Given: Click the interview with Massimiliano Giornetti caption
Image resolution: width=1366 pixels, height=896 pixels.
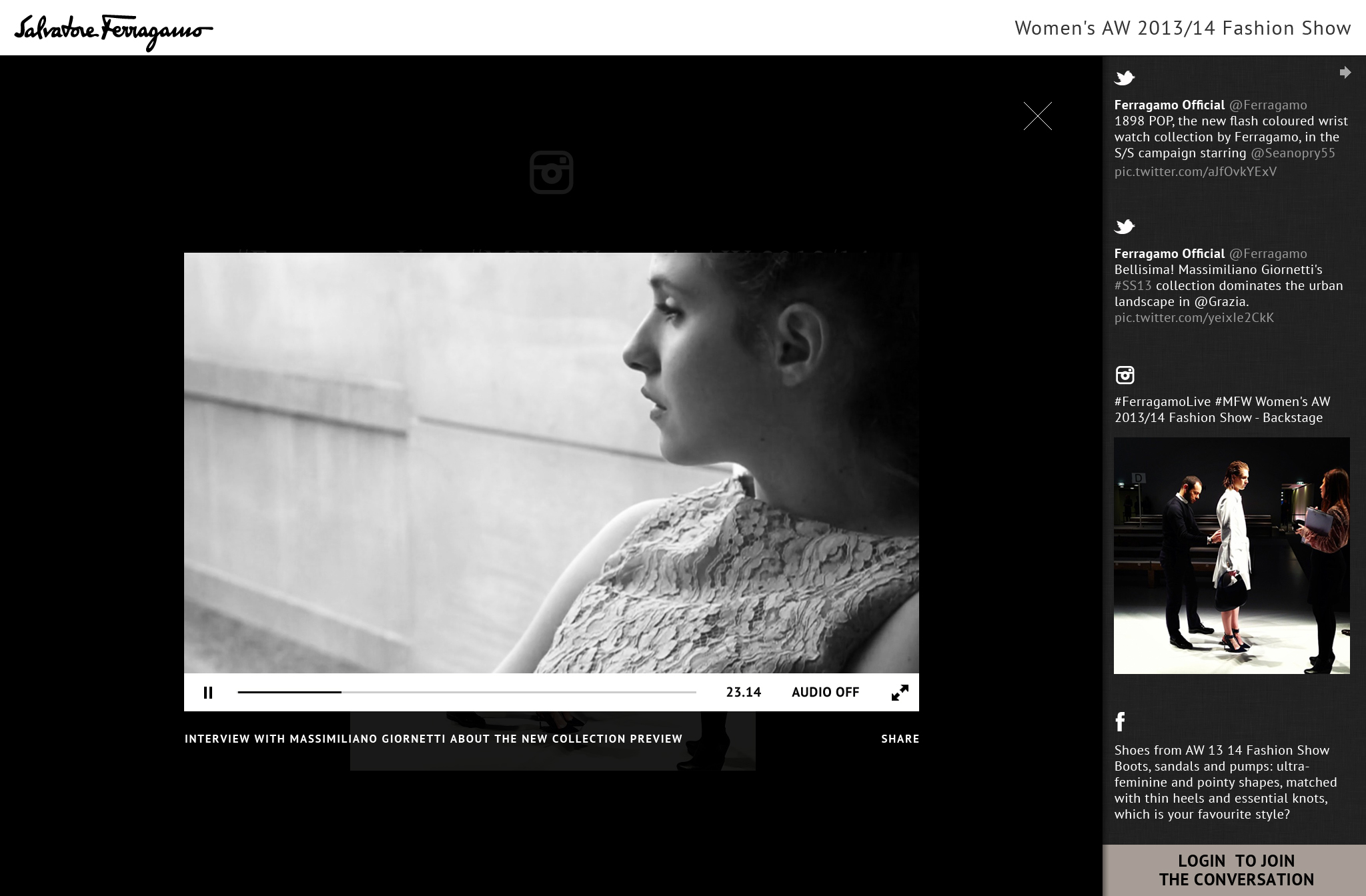Looking at the screenshot, I should (x=434, y=739).
